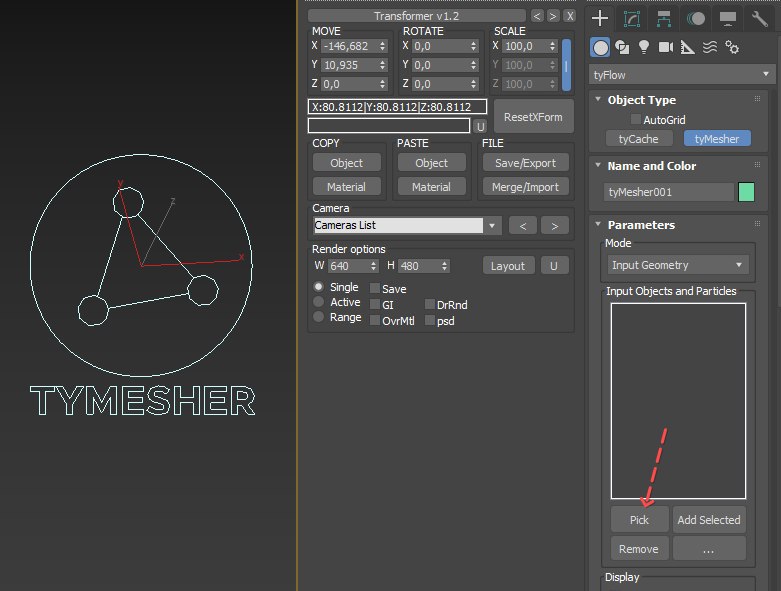Select the Active render radio button
781x591 pixels.
pyautogui.click(x=319, y=302)
